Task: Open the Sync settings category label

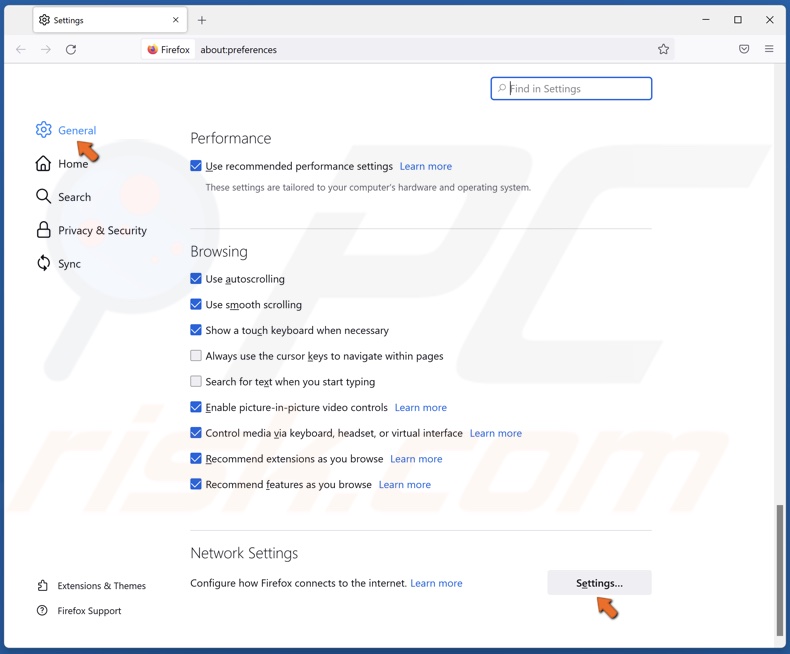Action: [70, 264]
